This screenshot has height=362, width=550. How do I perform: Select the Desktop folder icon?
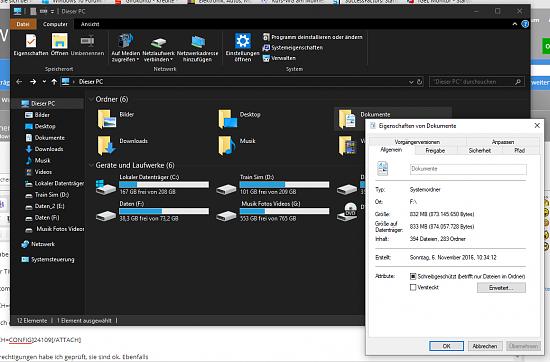227,119
